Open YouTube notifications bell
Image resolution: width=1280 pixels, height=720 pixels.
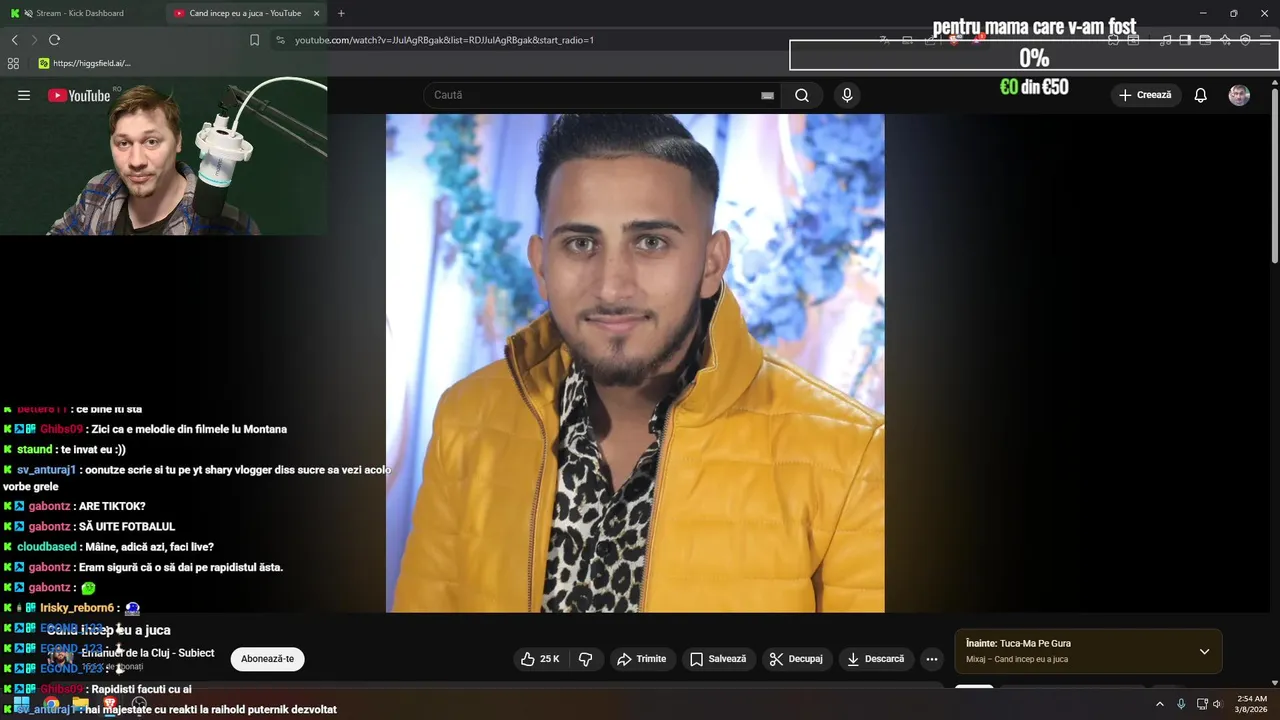click(1201, 95)
